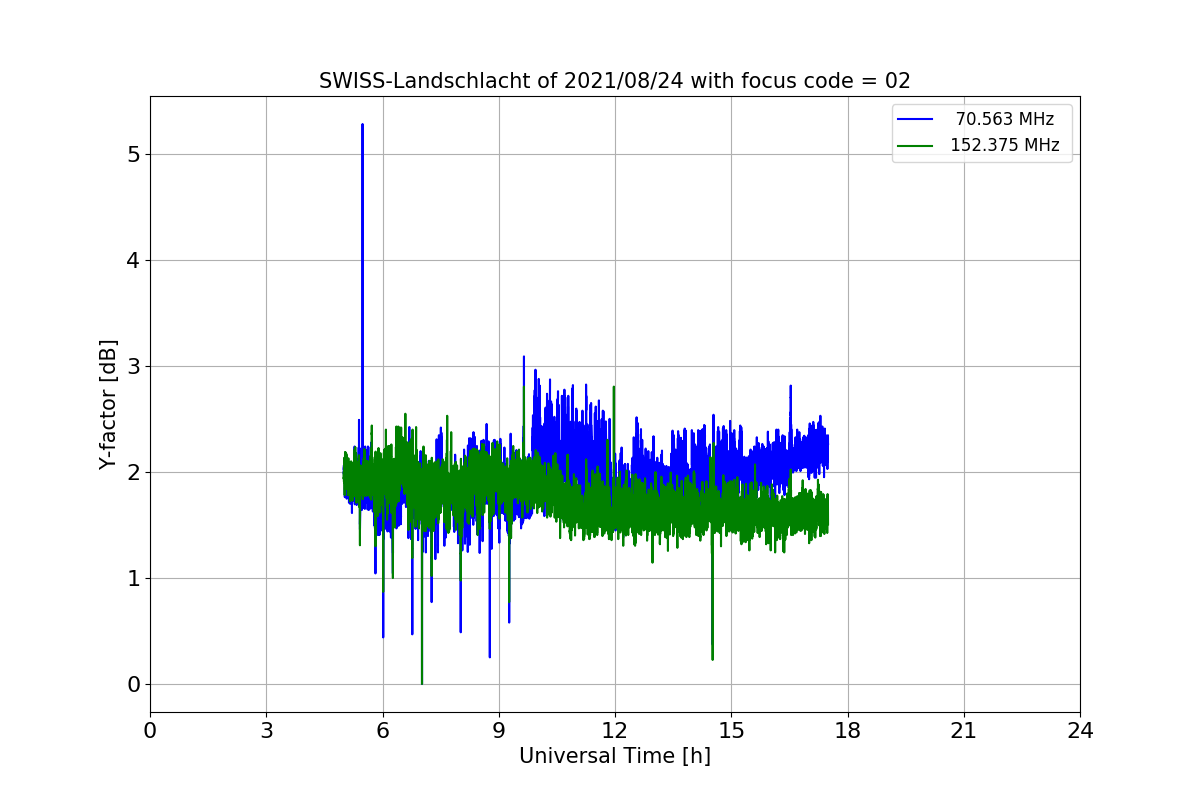
Task: Click the green line sample in legend
Action: (915, 146)
